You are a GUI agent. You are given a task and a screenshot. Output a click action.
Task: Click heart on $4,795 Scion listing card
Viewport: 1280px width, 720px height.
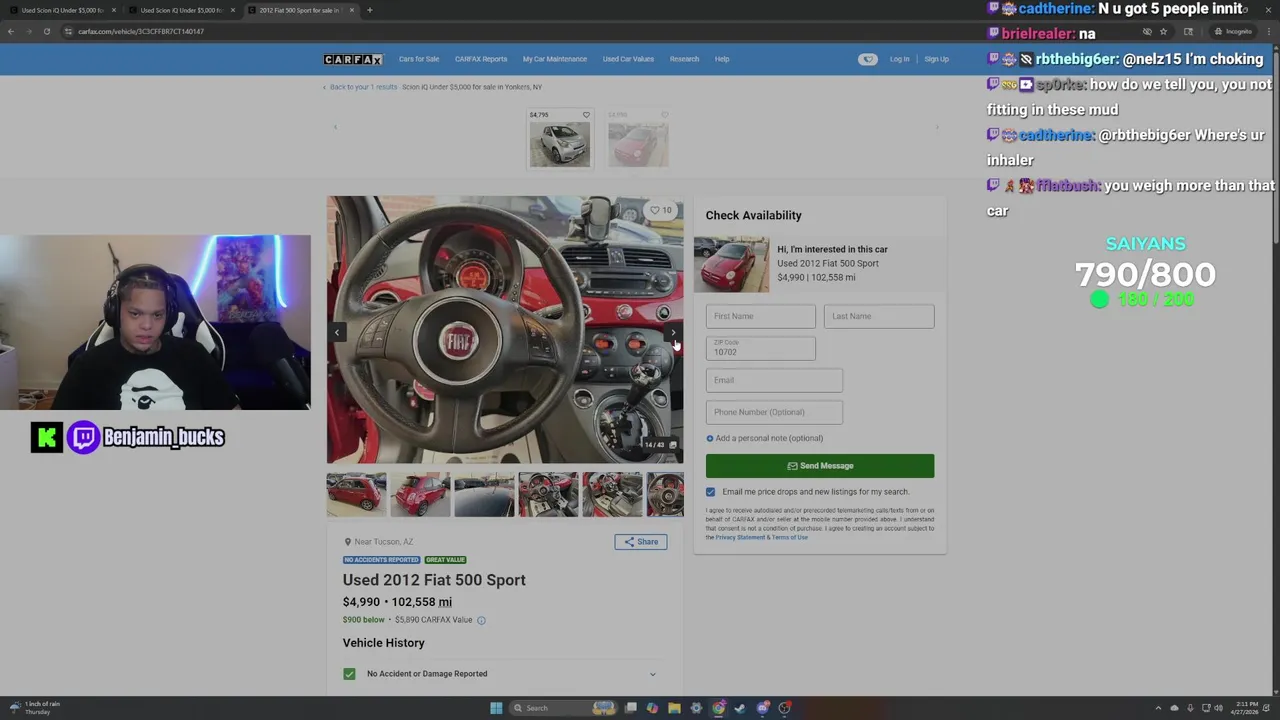pos(586,115)
